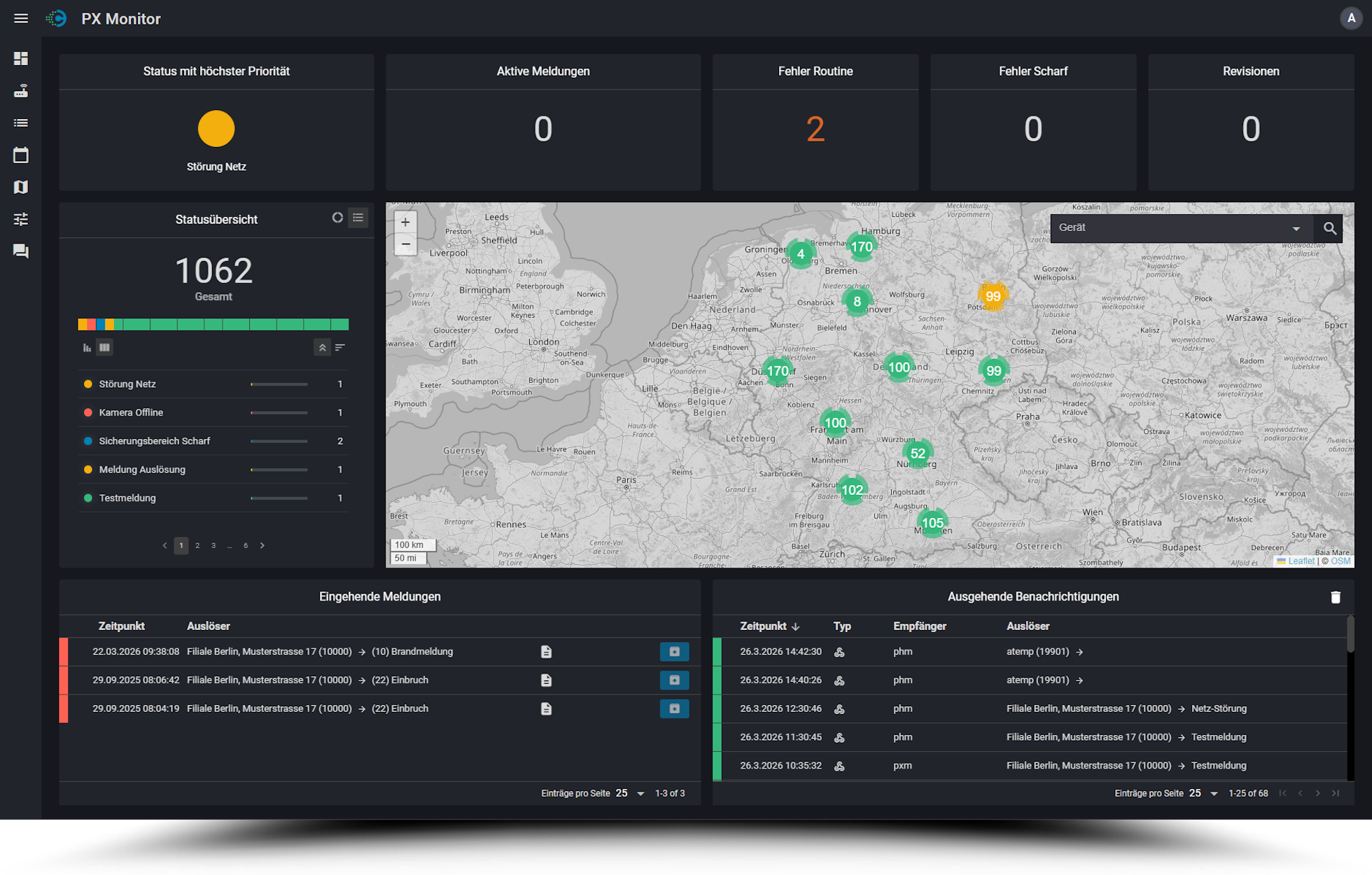The image size is (1372, 875).
Task: Delete outgoing notifications with trash icon
Action: 1336,597
